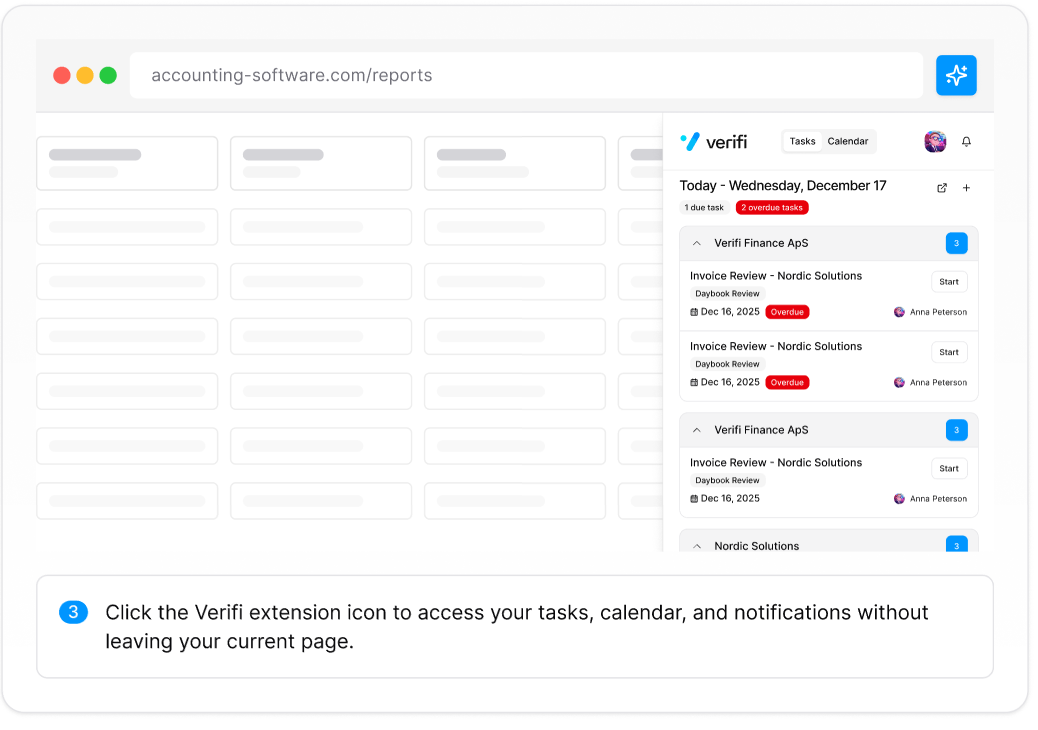Open the notifications bell
This screenshot has width=1038, height=730.
click(x=966, y=142)
